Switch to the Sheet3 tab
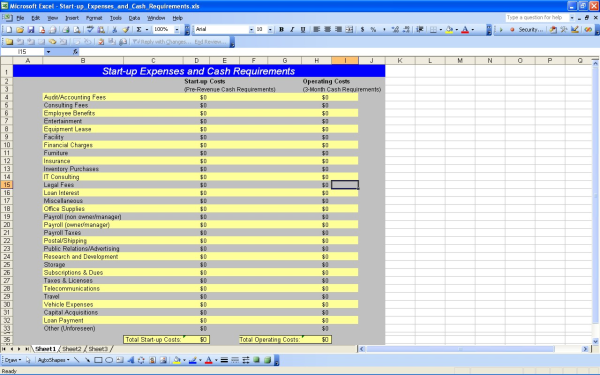The height and width of the screenshot is (375, 600). coord(98,349)
